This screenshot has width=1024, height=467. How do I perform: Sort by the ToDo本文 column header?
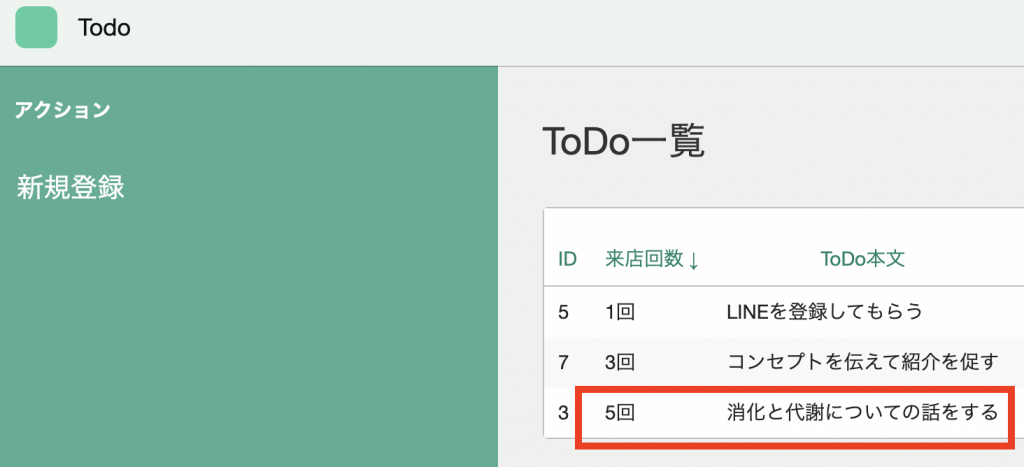(862, 259)
